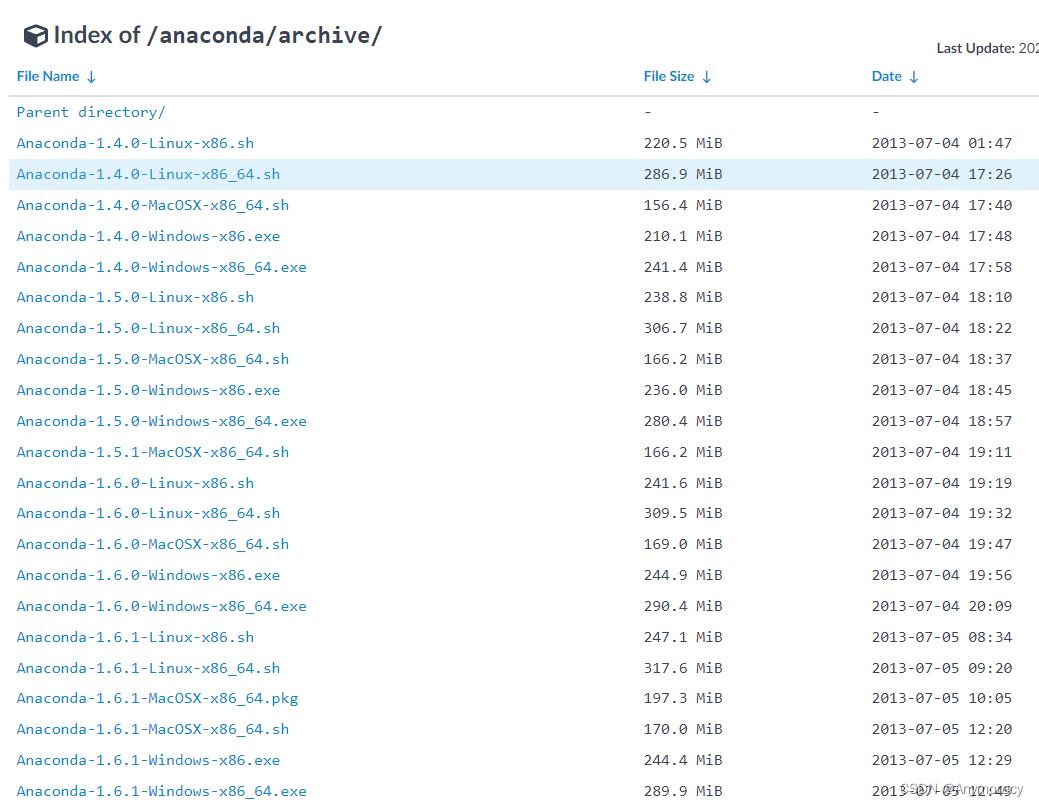This screenshot has width=1039, height=806.
Task: Download Anaconda-1.6.1-Windows-x86.exe
Action: [x=148, y=760]
